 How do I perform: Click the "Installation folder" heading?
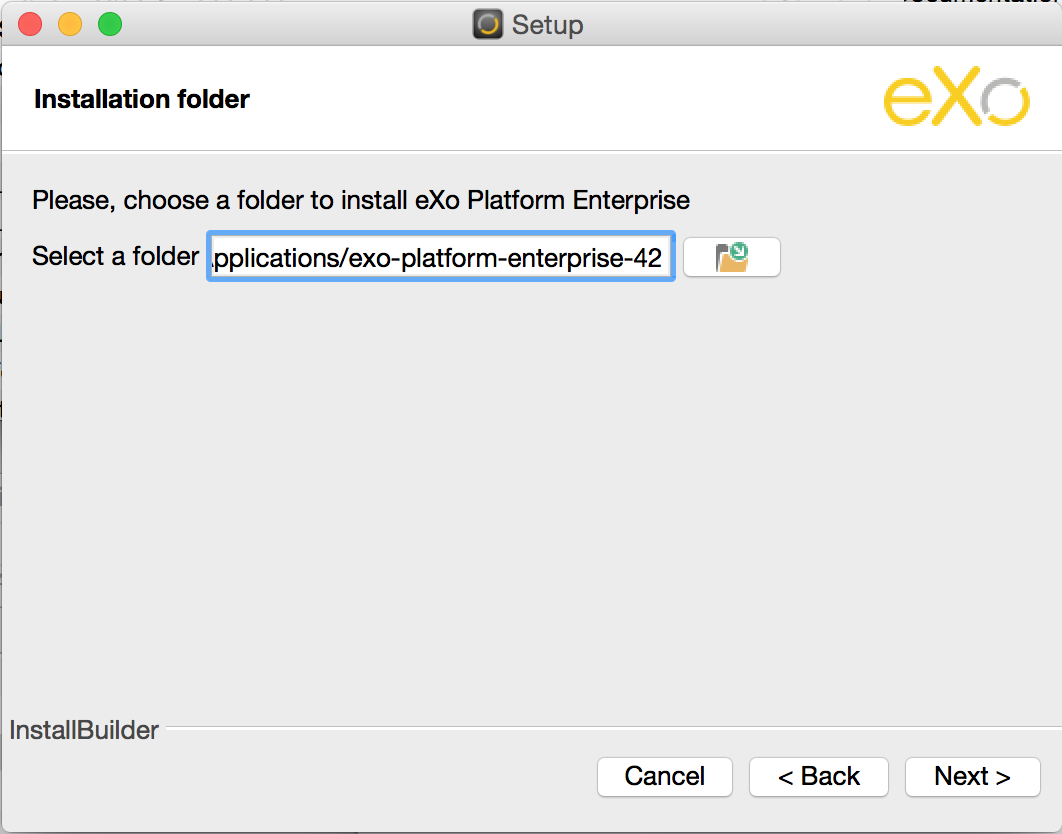tap(142, 99)
